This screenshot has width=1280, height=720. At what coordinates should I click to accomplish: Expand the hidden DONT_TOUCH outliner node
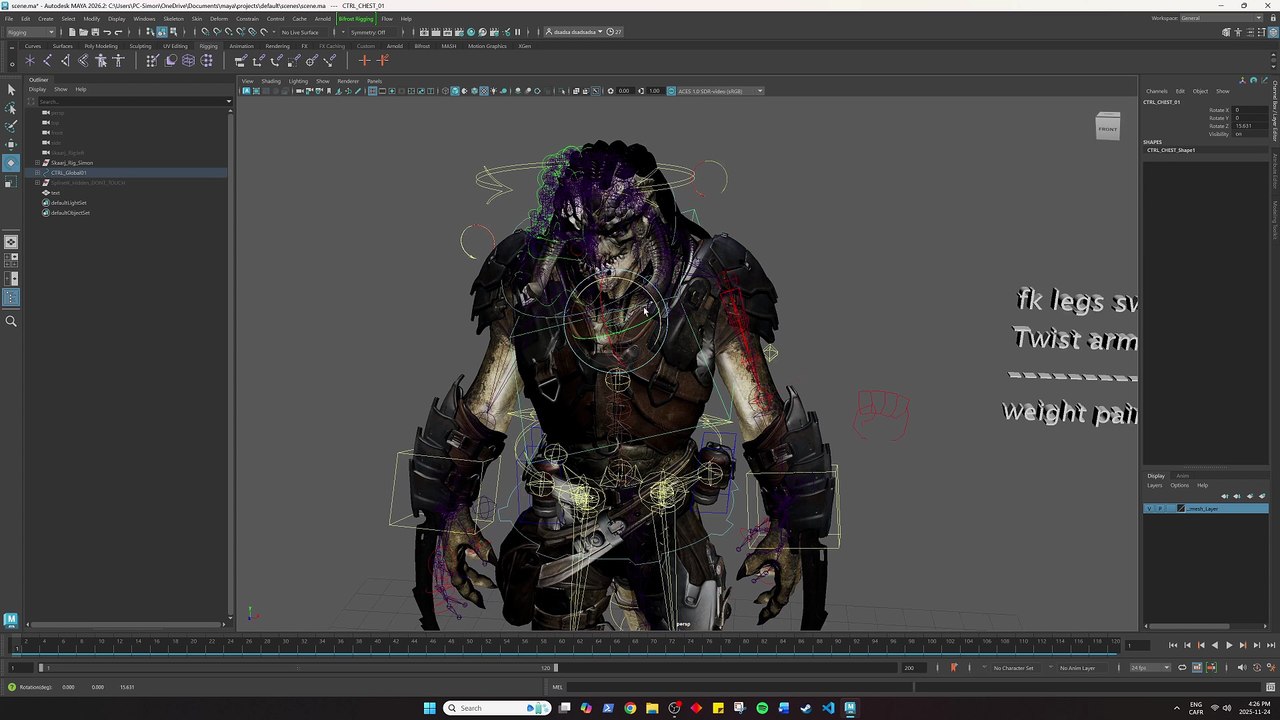(37, 183)
